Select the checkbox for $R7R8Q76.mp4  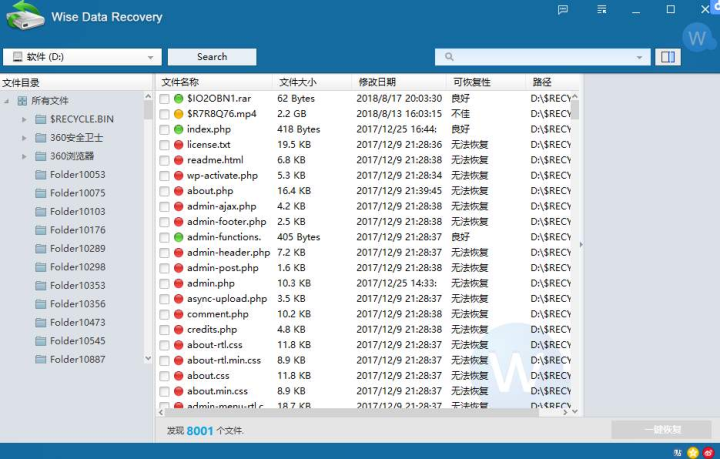(x=164, y=114)
